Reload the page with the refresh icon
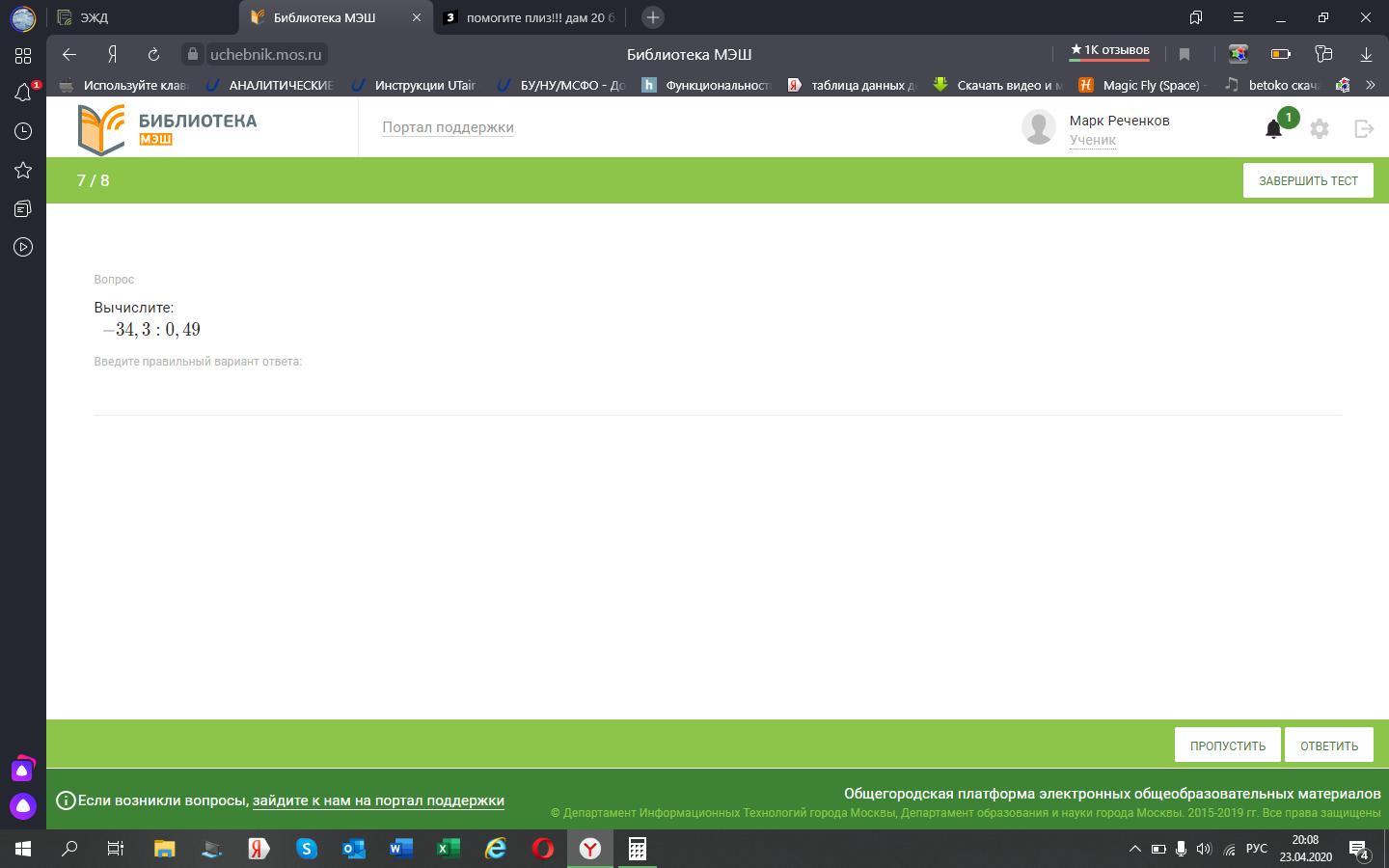This screenshot has height=868, width=1389. 153,55
